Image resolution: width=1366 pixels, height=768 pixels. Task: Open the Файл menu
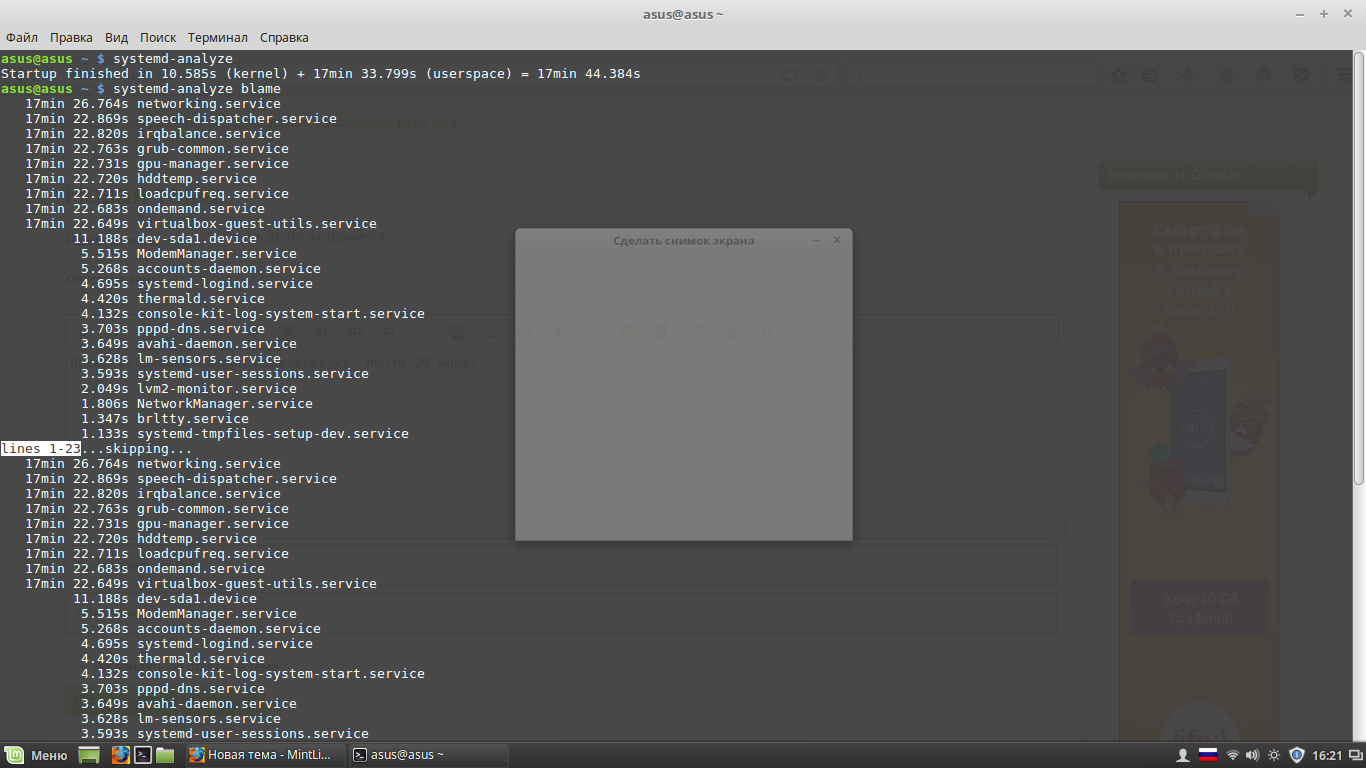pos(21,37)
